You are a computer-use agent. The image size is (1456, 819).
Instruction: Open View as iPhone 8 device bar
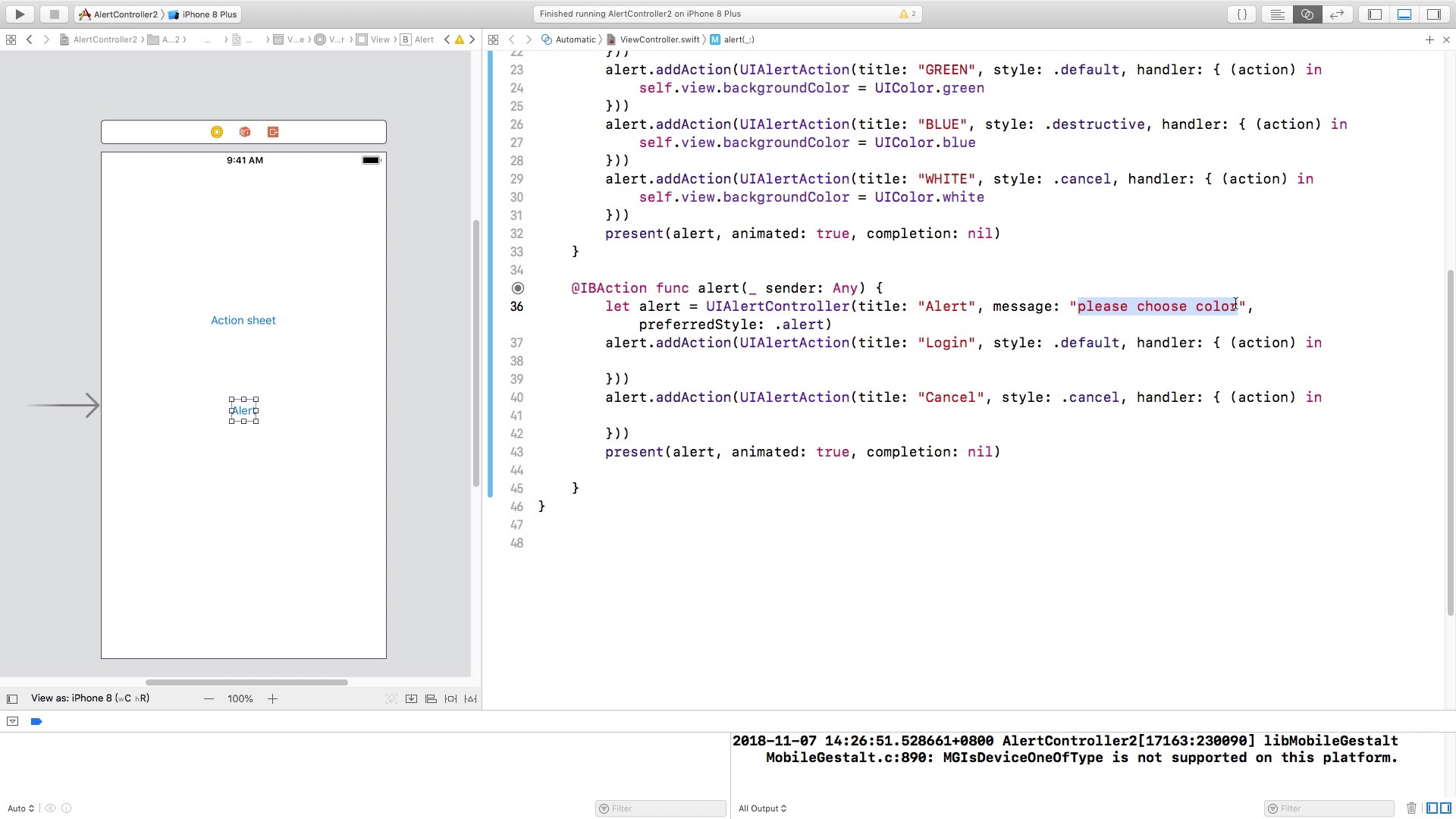[90, 698]
